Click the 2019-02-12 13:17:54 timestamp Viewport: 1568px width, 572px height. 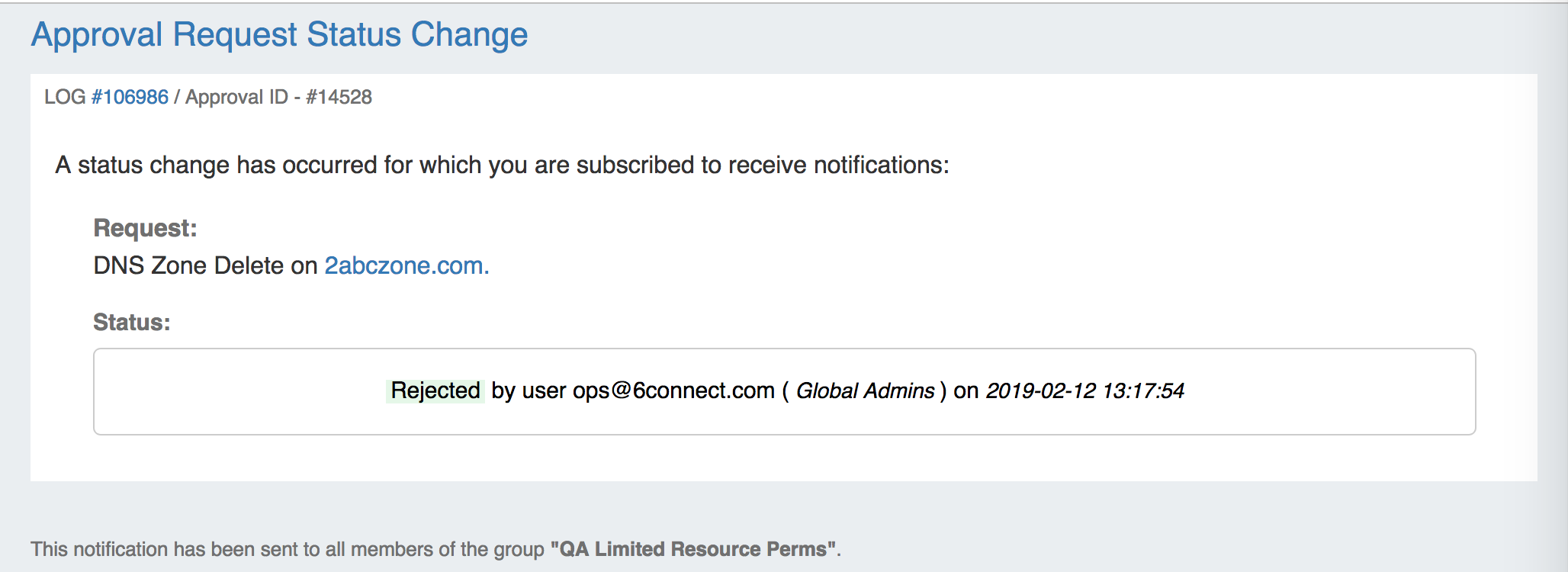pos(1084,391)
